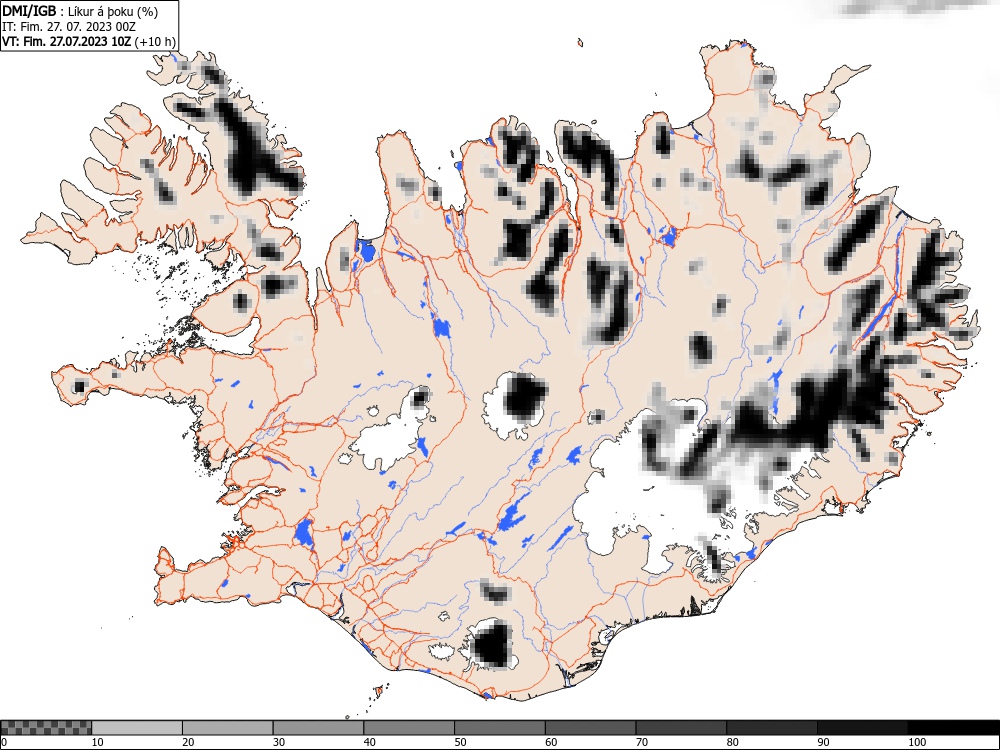Click the '70' label under the scale bar
This screenshot has width=1000, height=750.
point(641,742)
